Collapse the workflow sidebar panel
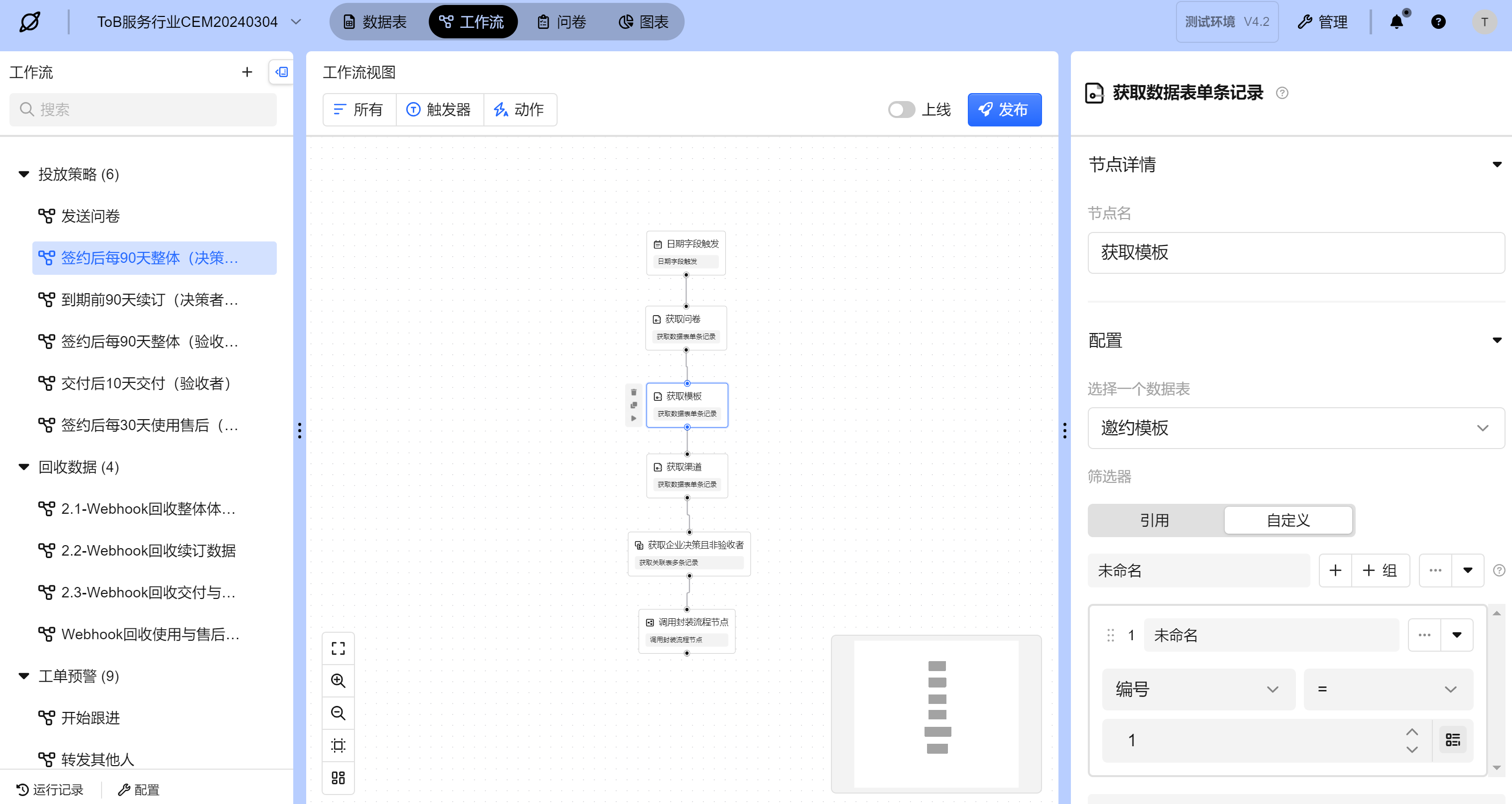The image size is (1512, 804). point(282,72)
